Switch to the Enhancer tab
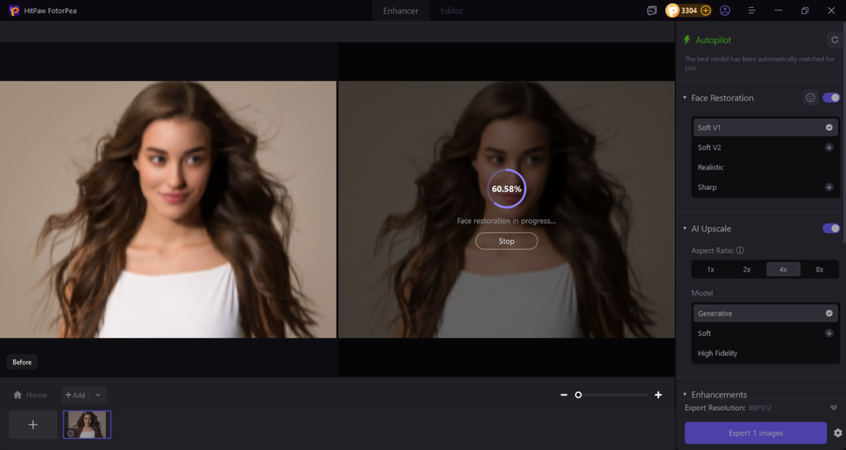Screen dimensions: 846x450 pyautogui.click(x=400, y=11)
